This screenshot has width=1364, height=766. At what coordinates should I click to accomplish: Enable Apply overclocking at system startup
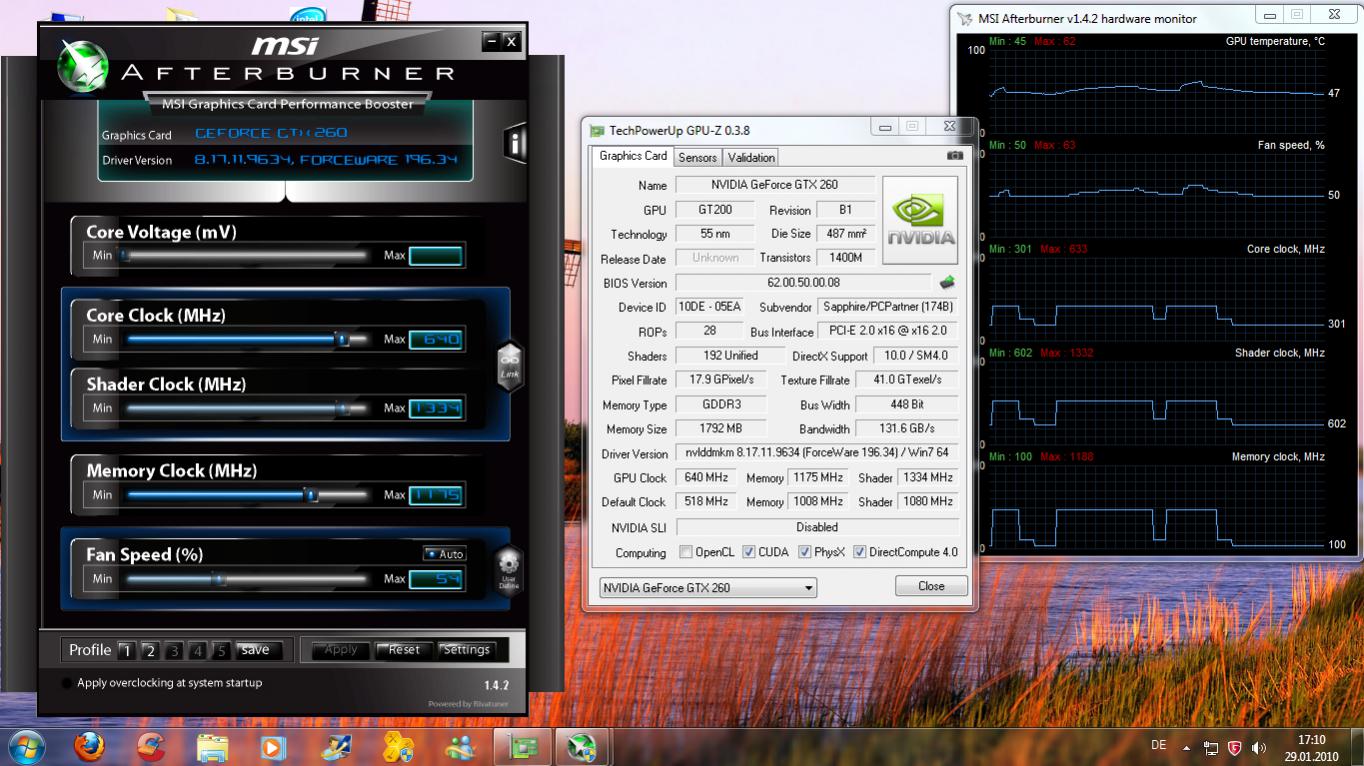pyautogui.click(x=67, y=683)
